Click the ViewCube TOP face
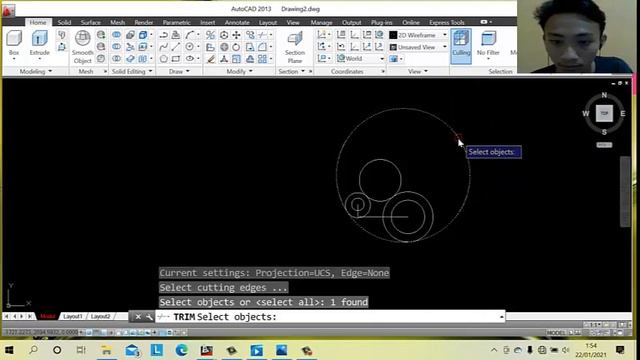 (x=604, y=113)
